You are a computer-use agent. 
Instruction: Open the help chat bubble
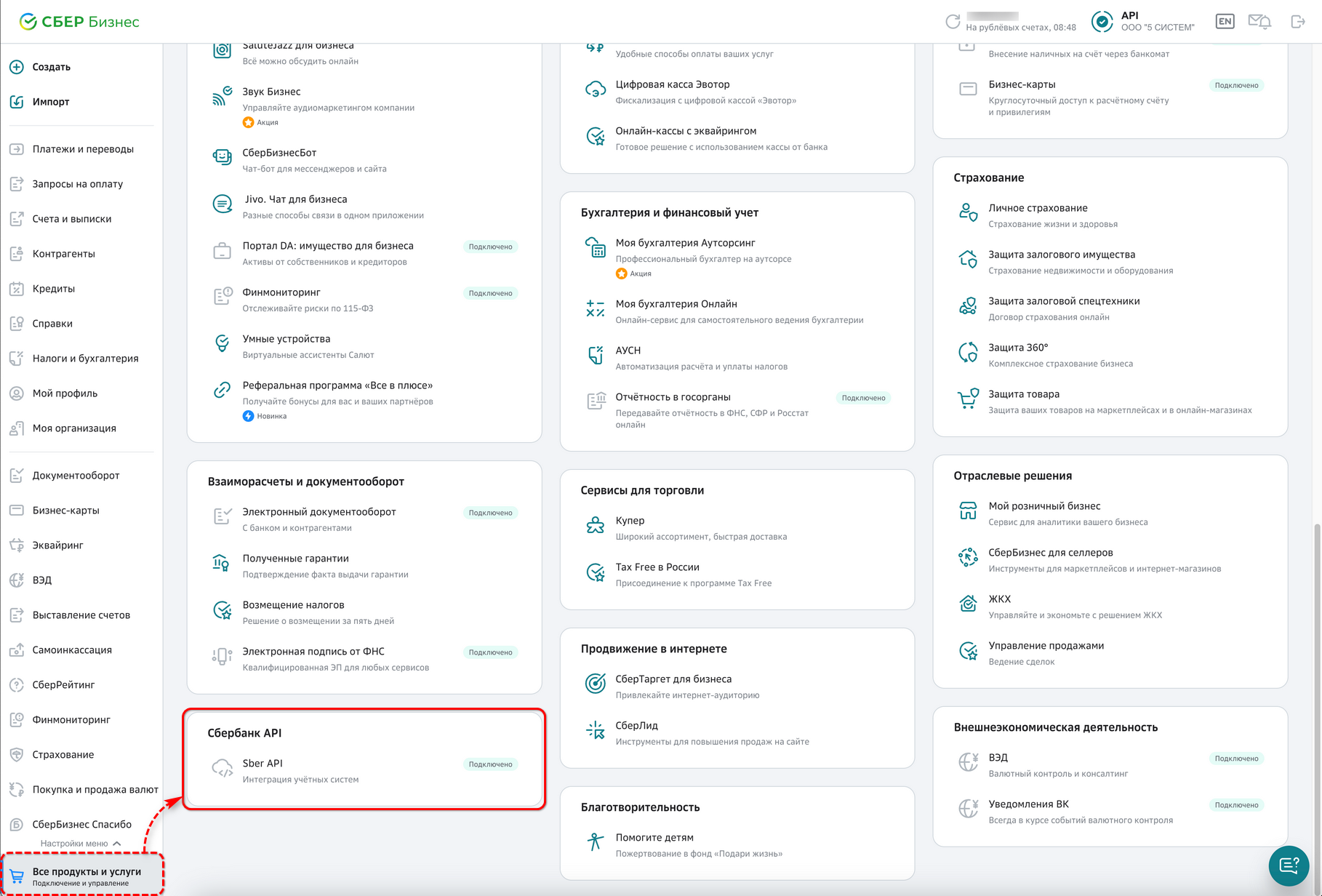click(x=1289, y=865)
